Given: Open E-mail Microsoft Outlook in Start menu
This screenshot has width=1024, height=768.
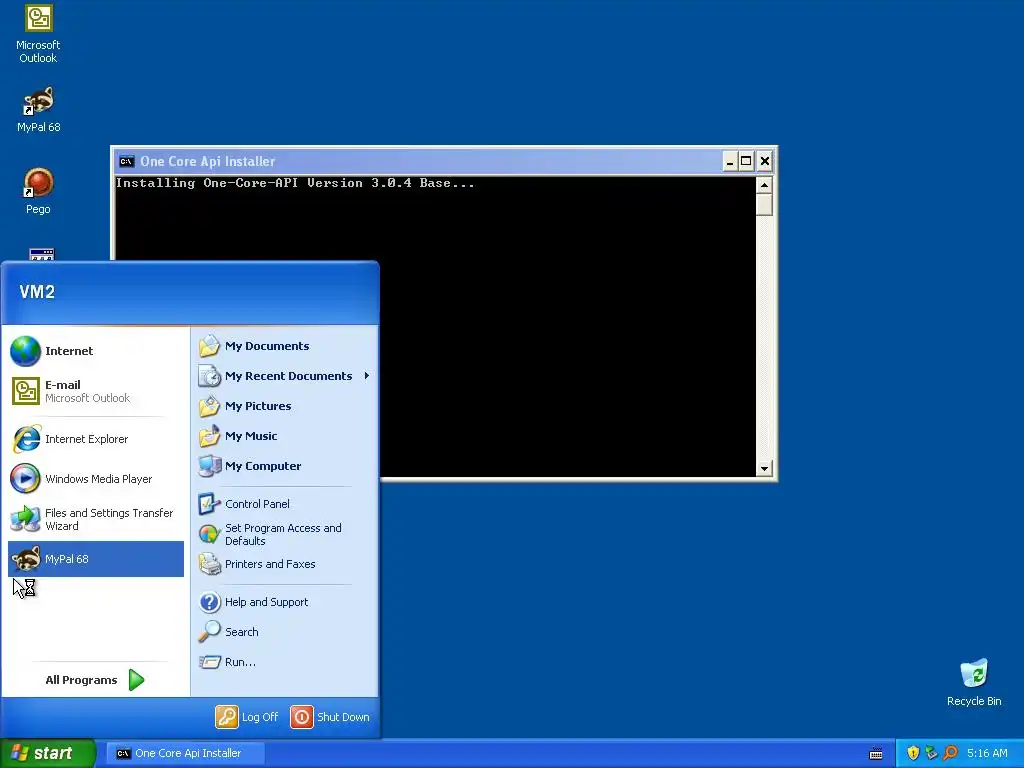Looking at the screenshot, I should 96,391.
